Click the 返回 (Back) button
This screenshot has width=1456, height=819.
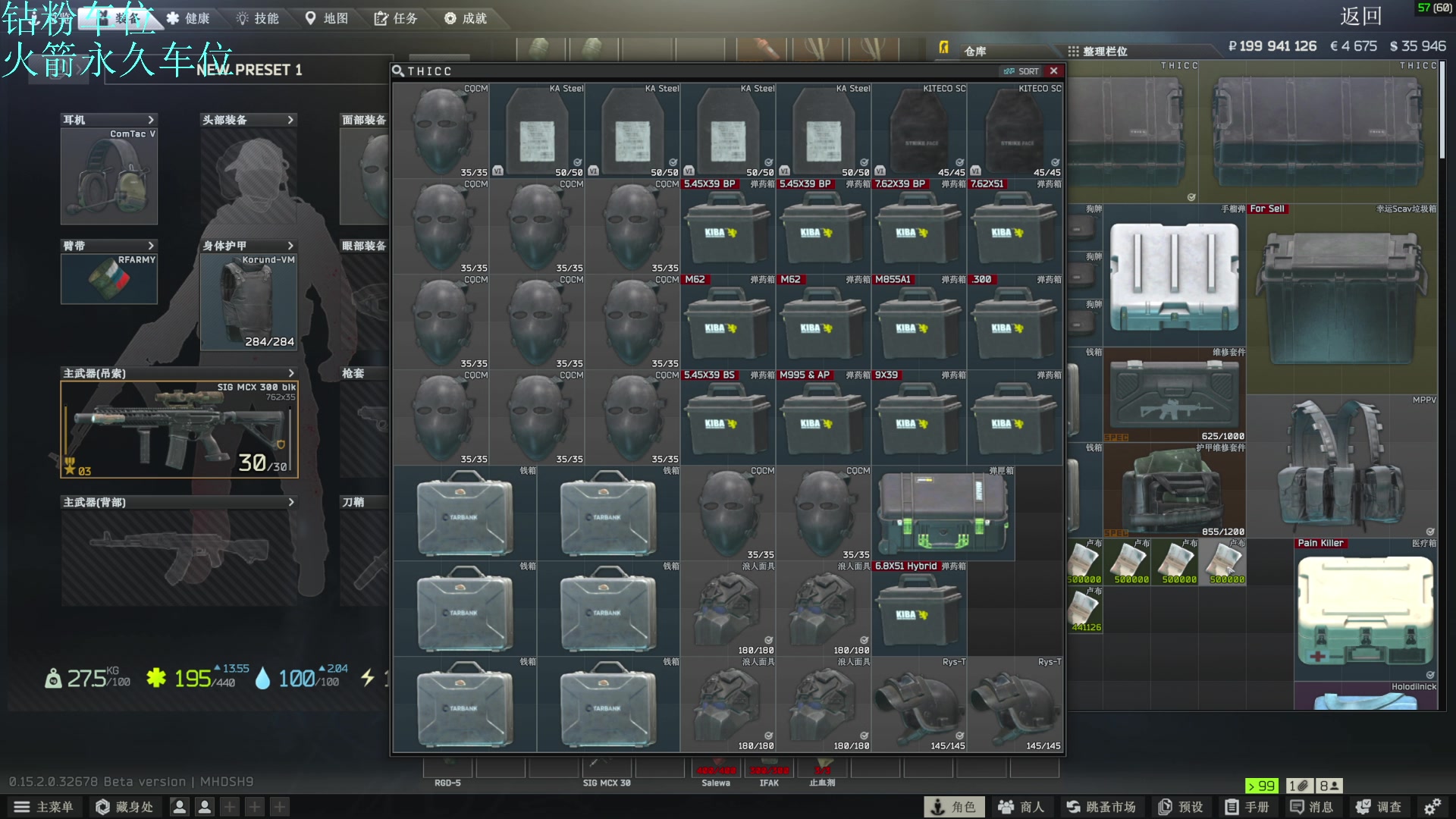(1360, 16)
